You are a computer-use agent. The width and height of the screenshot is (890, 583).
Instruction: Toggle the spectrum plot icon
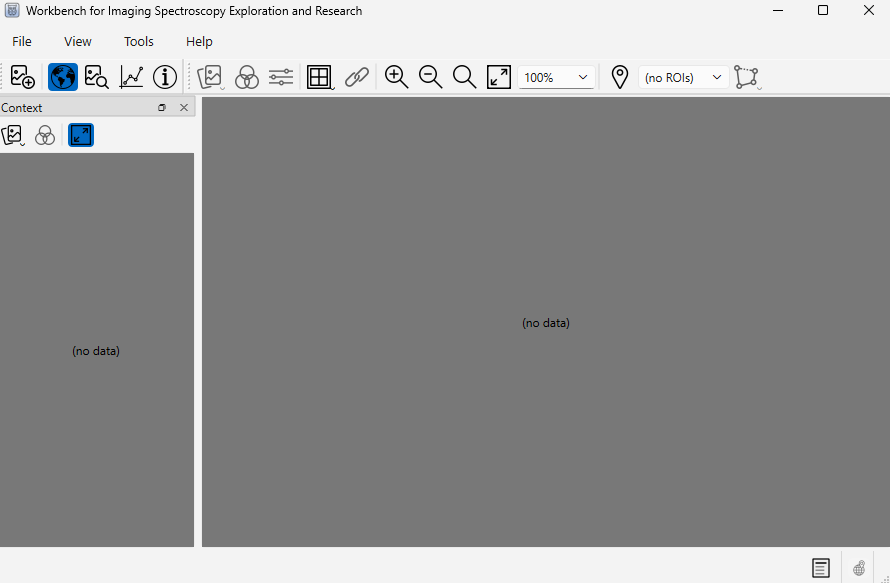(x=131, y=77)
